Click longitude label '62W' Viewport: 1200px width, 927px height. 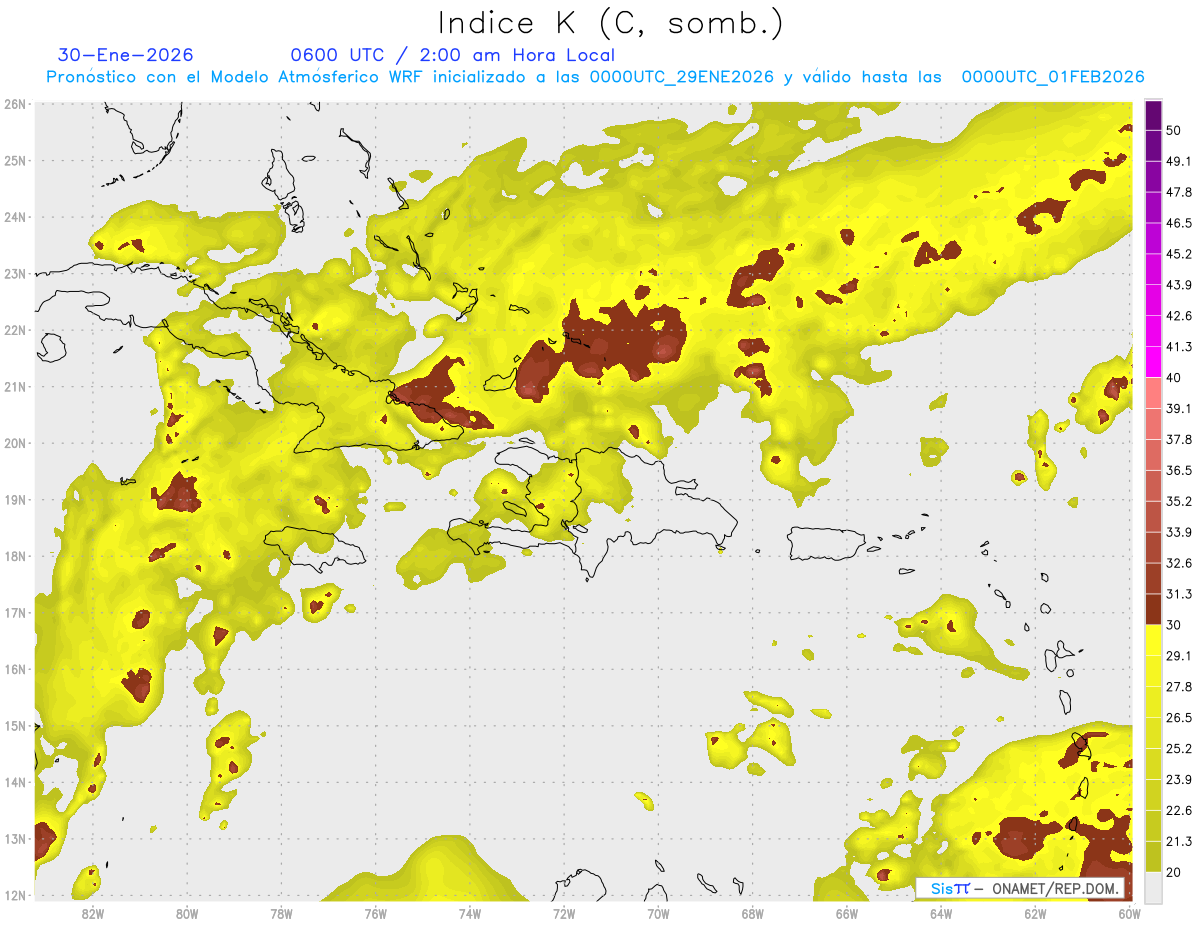coord(1035,913)
